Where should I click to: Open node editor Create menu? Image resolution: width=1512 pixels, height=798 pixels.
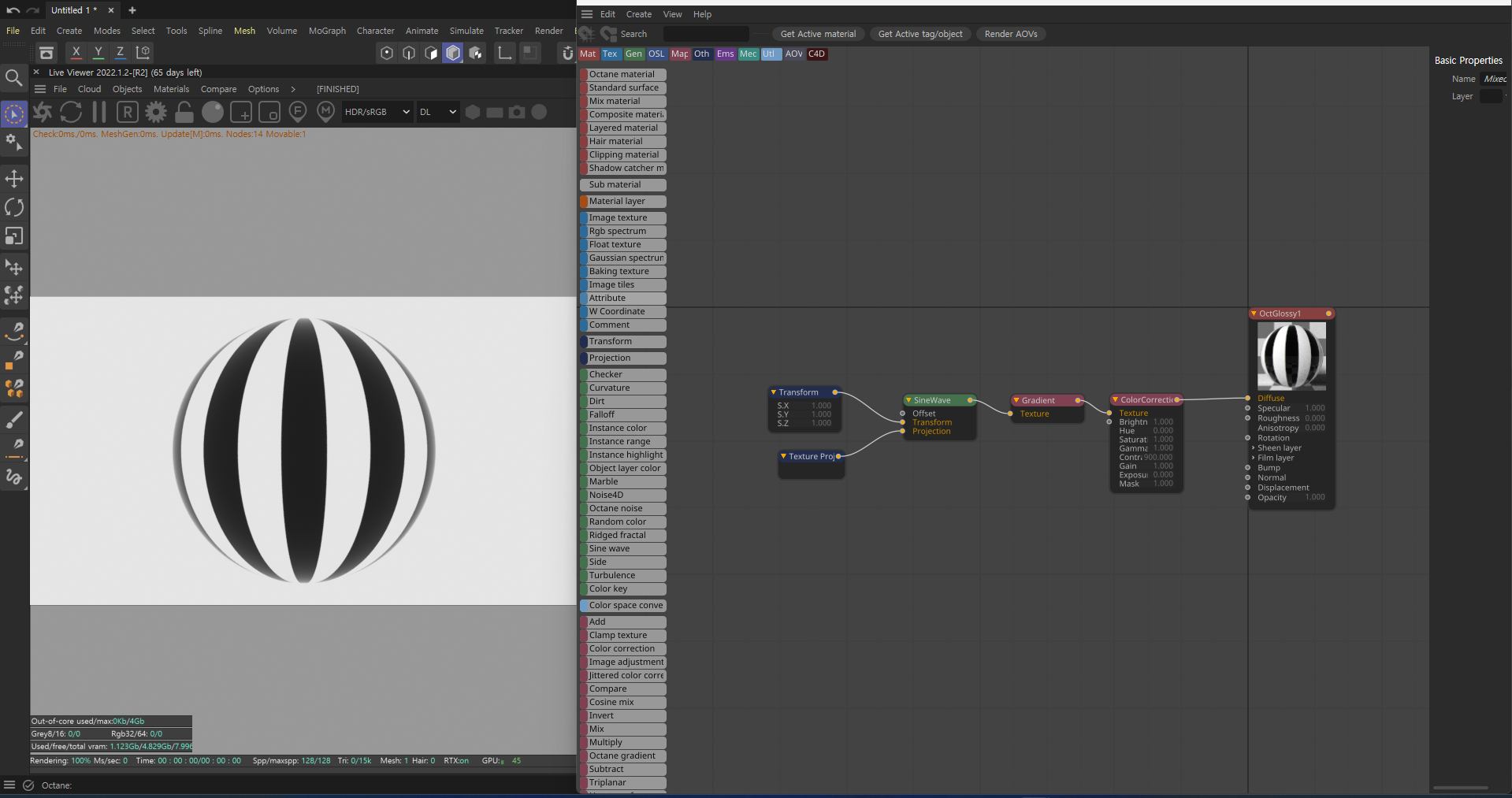coord(639,14)
